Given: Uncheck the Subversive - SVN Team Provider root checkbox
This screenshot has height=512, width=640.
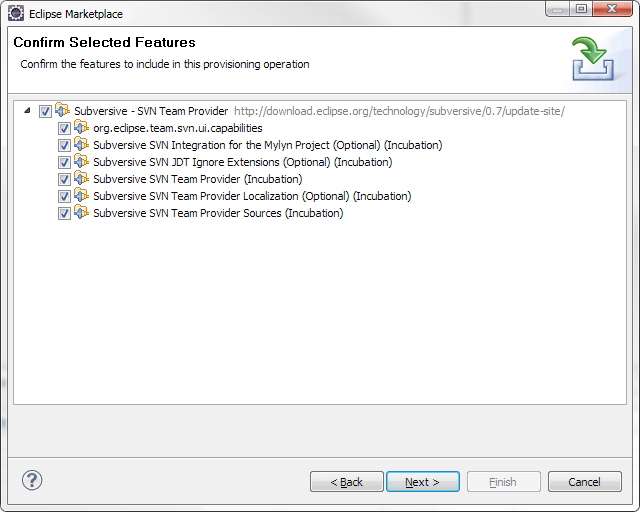Looking at the screenshot, I should point(45,111).
